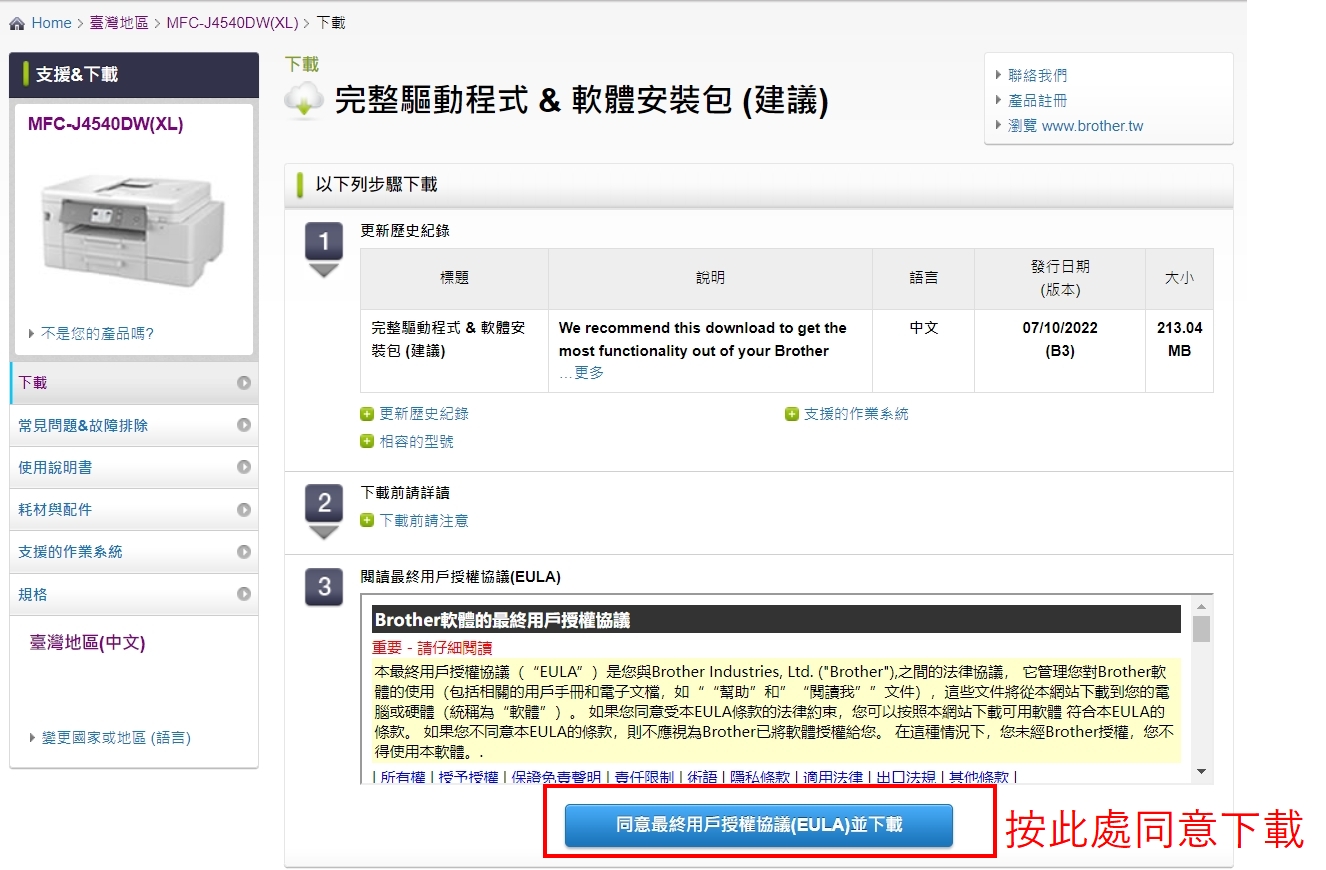Screen dimensions: 1326x870
Task: Open 耗材與配件 sidebar item
Action: [134, 509]
